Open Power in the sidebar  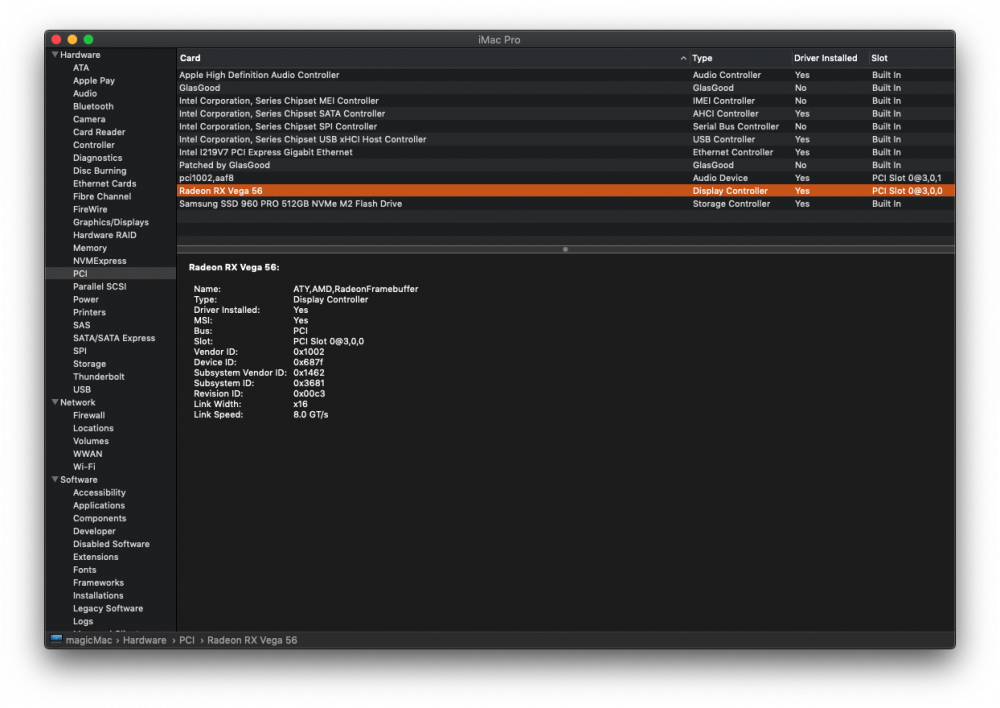(86, 299)
